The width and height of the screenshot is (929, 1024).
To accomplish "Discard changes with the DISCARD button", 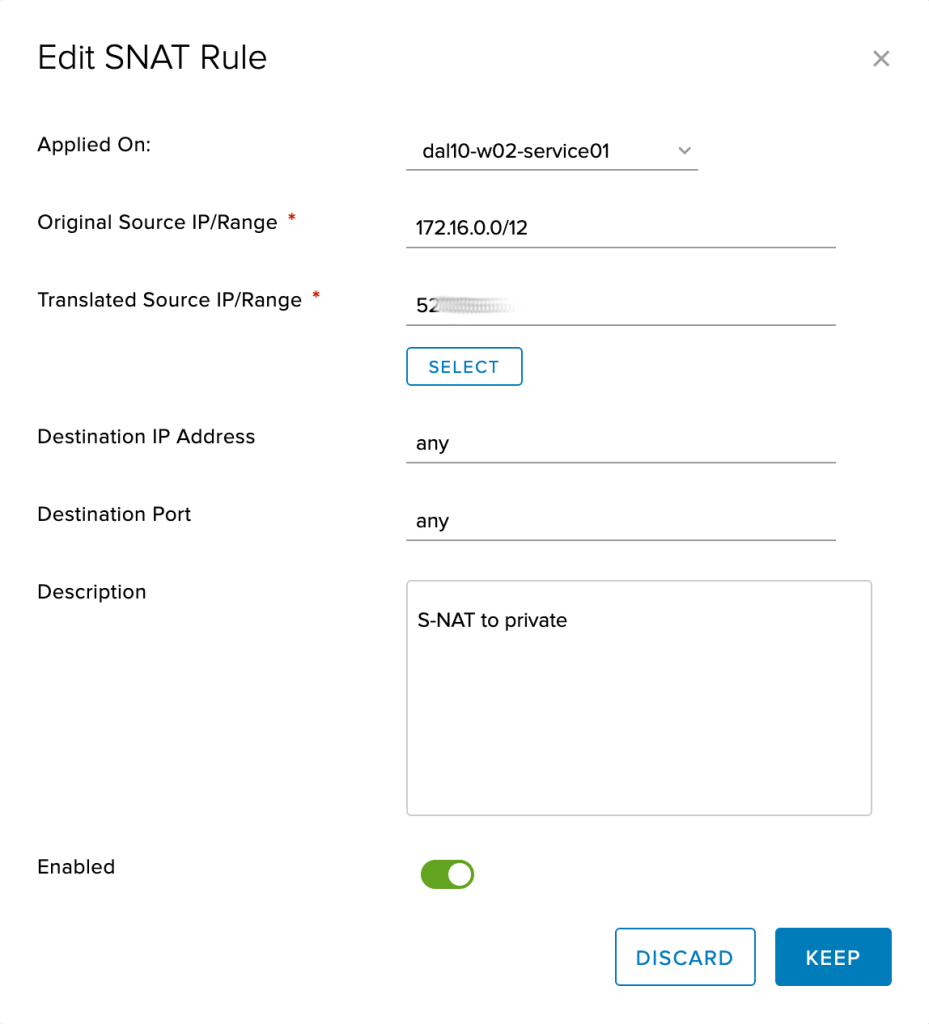I will [684, 957].
